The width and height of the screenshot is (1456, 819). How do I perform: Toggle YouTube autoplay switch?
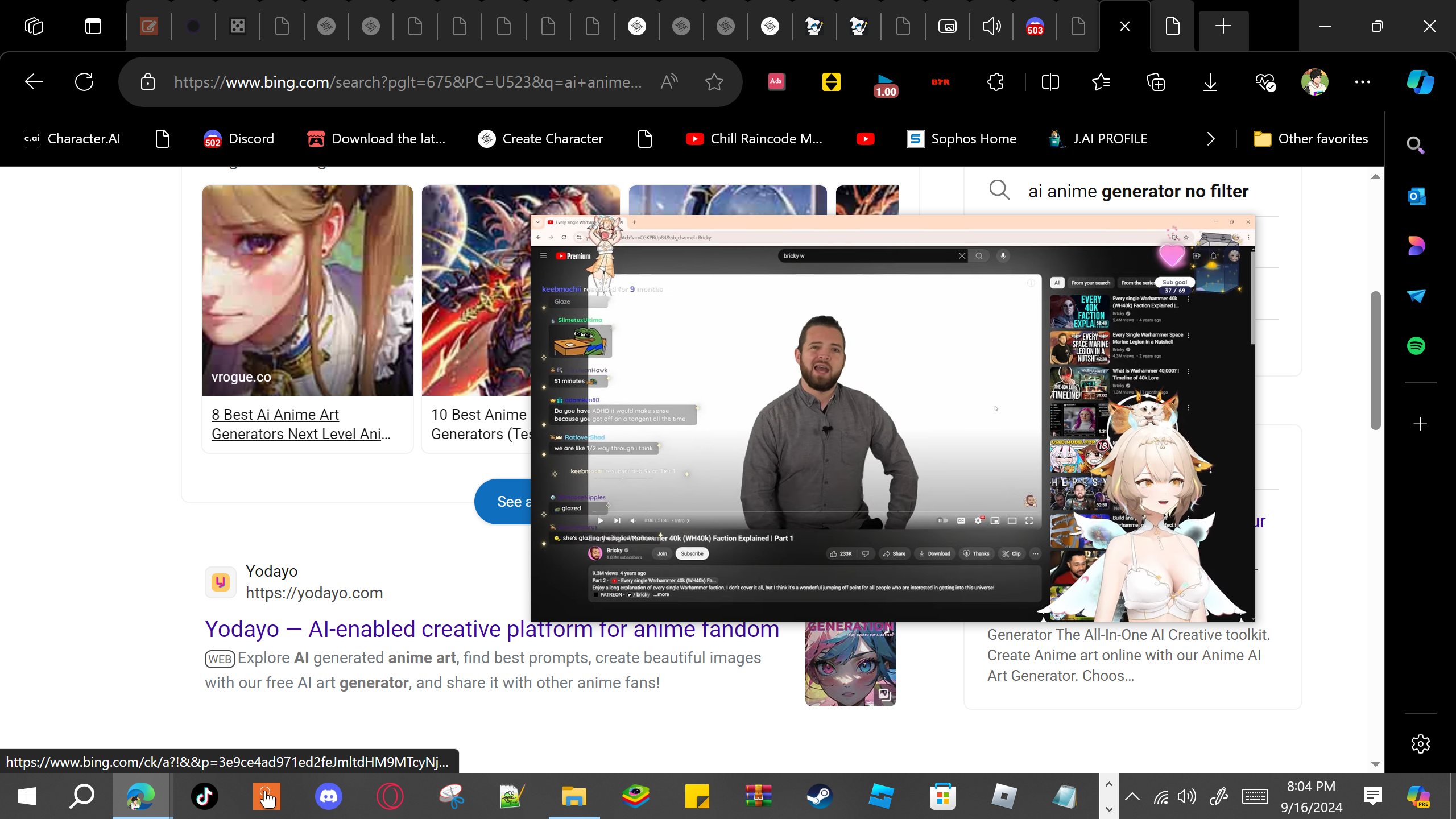click(x=942, y=520)
